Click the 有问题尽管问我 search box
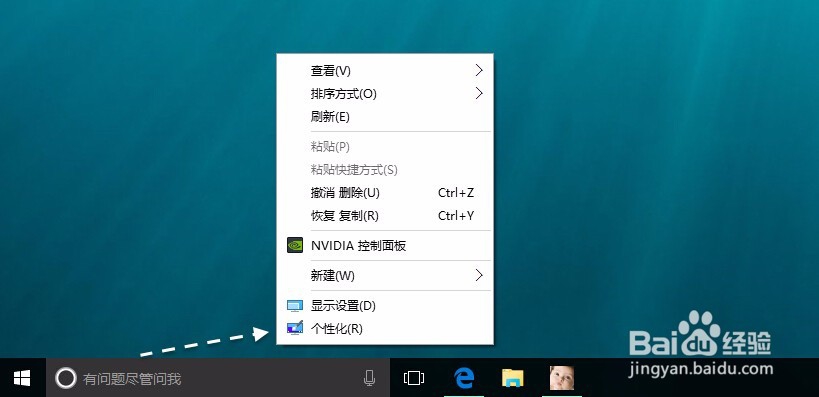 pos(218,378)
